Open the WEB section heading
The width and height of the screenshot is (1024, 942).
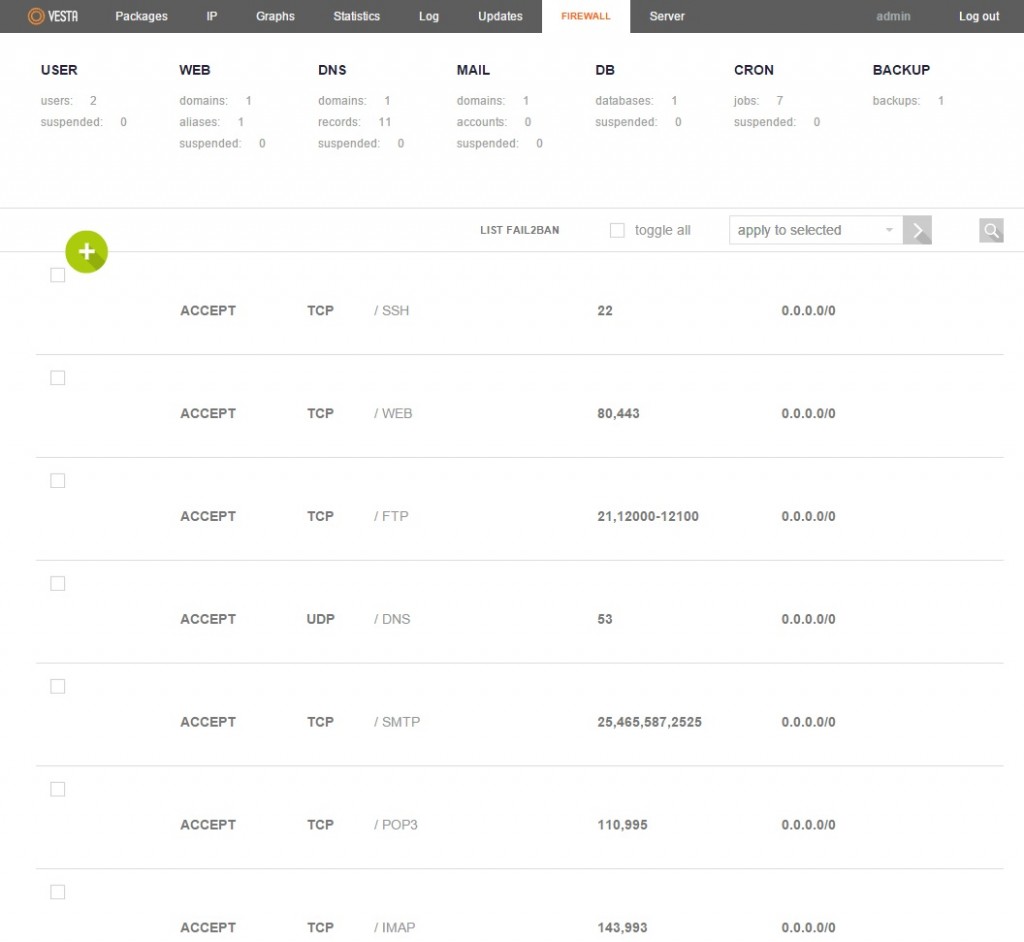194,70
